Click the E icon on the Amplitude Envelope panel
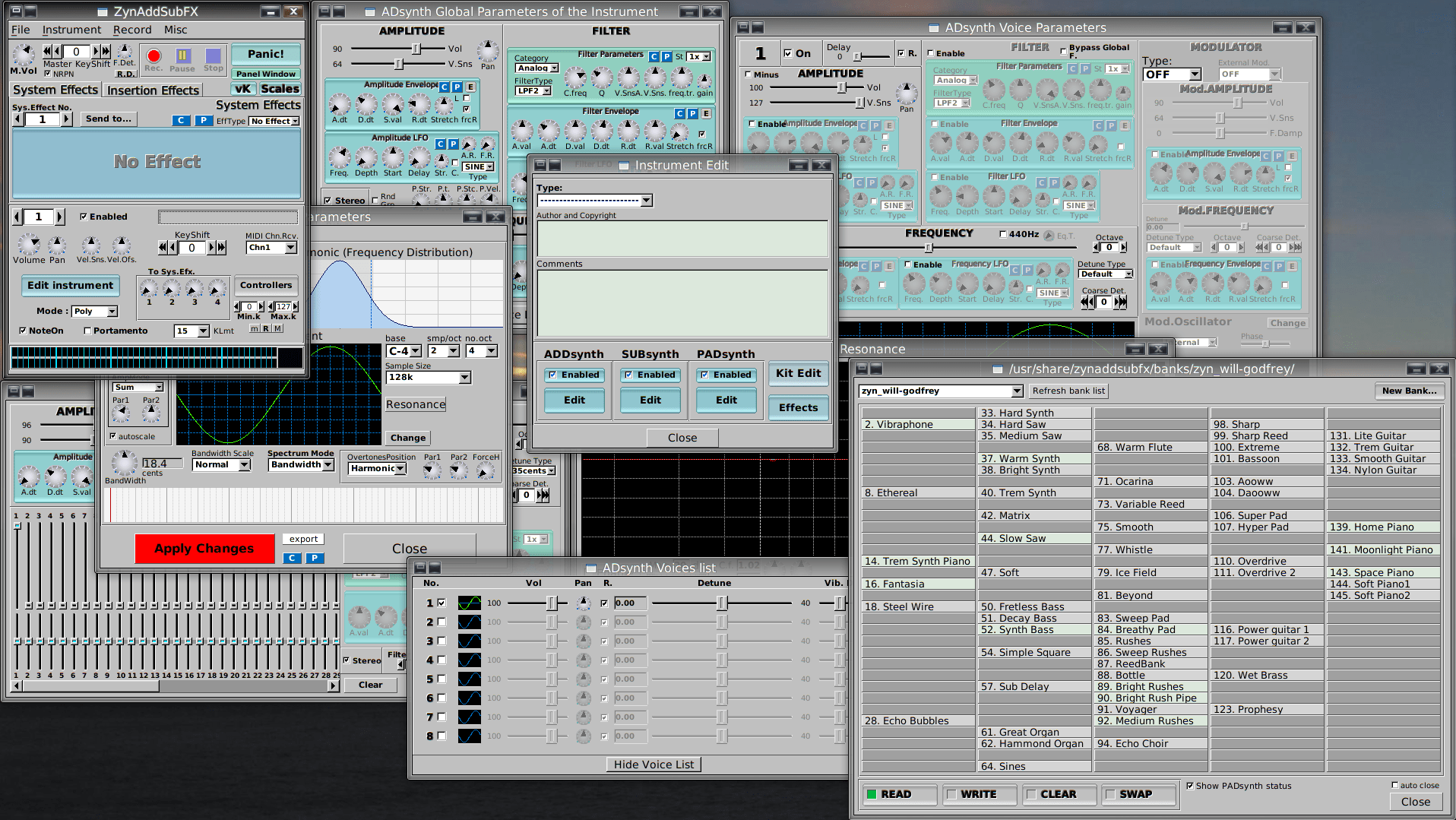Viewport: 1456px width, 820px height. [x=469, y=87]
